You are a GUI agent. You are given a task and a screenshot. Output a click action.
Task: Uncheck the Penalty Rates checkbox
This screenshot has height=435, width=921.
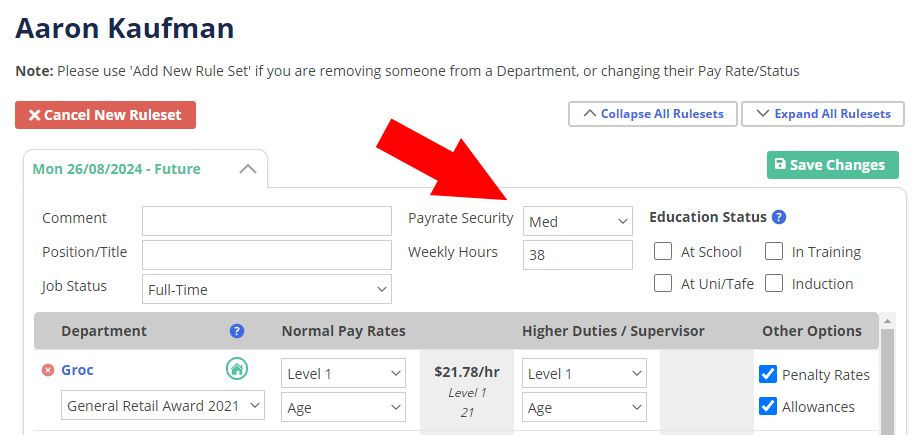click(x=768, y=375)
